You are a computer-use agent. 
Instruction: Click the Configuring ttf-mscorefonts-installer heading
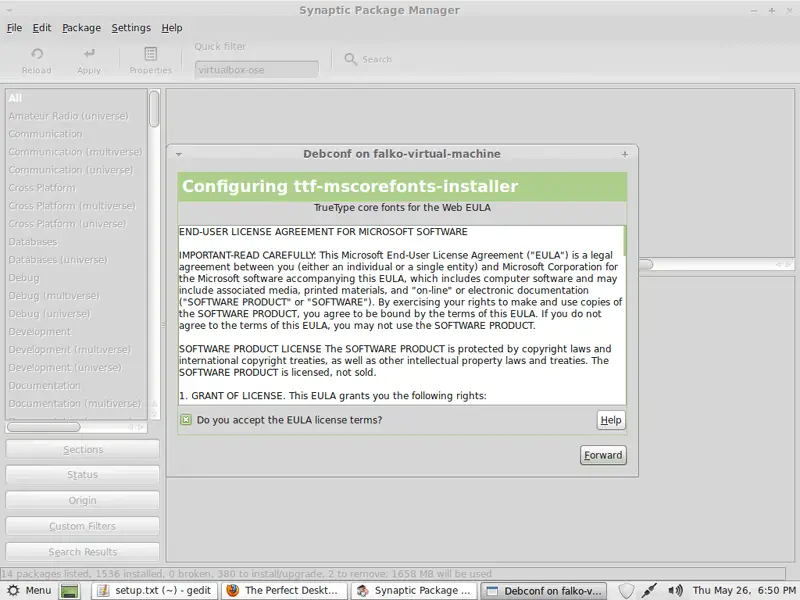coord(350,186)
